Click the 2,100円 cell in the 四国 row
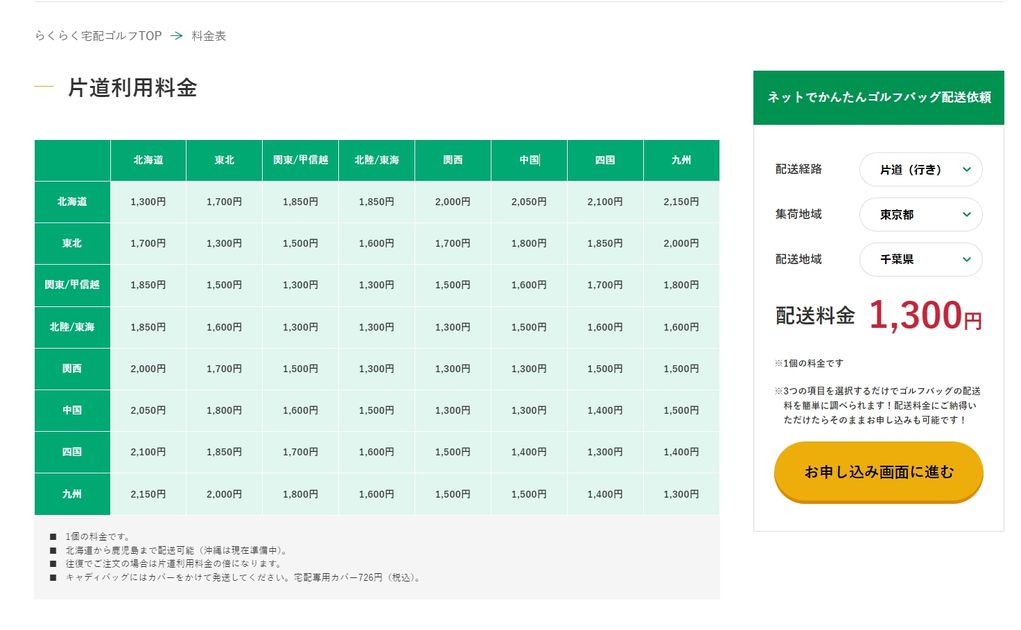Screen dimensions: 1021x630 (148, 452)
